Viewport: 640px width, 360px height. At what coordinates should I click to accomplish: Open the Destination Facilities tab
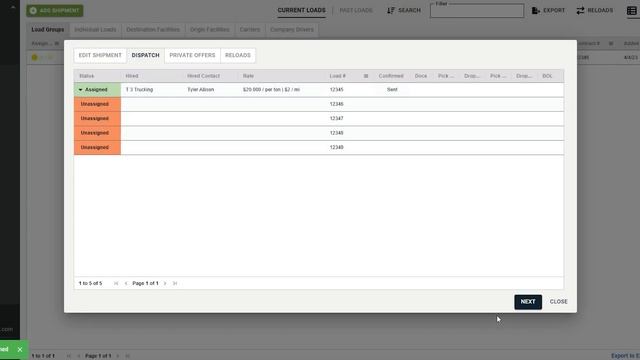point(153,29)
